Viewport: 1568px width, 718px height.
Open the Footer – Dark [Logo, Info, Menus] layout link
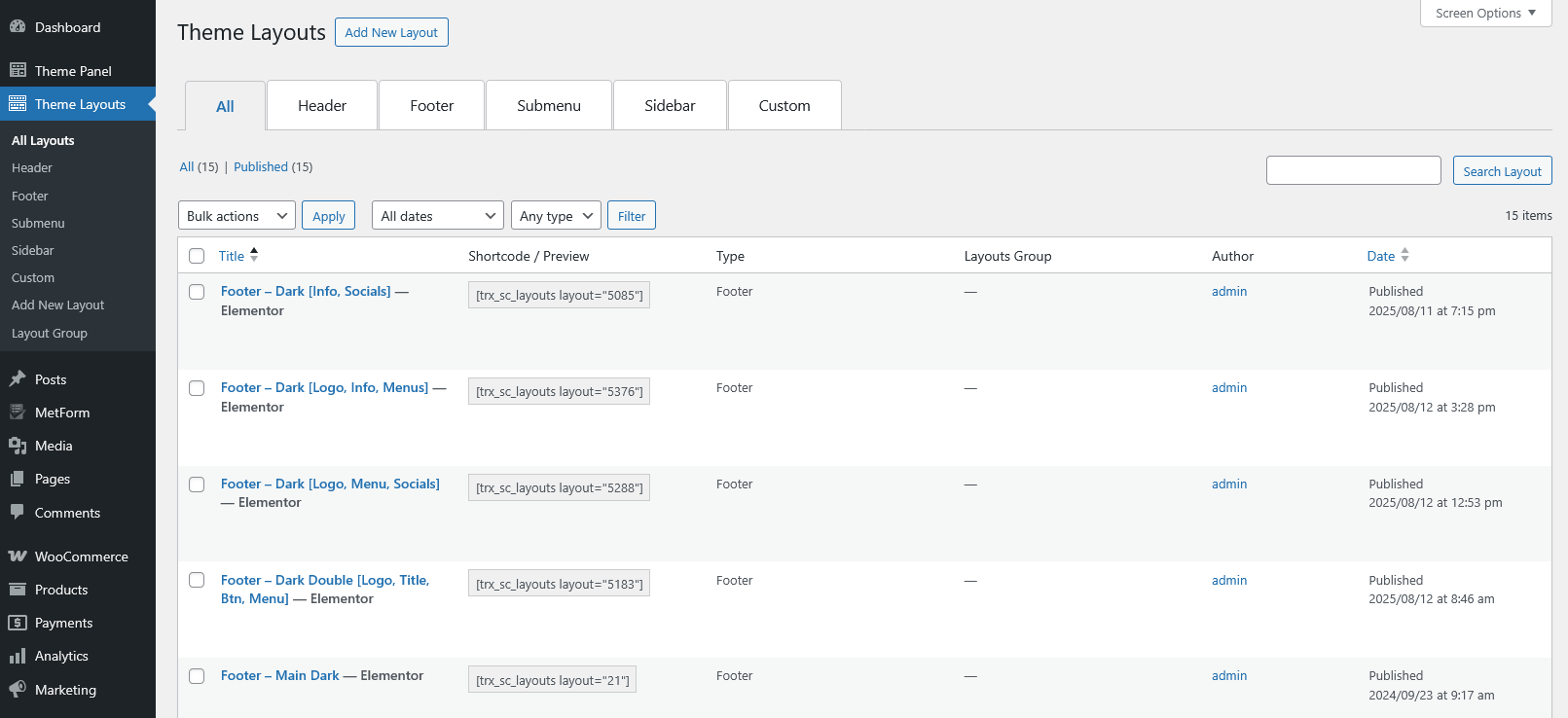[x=324, y=387]
